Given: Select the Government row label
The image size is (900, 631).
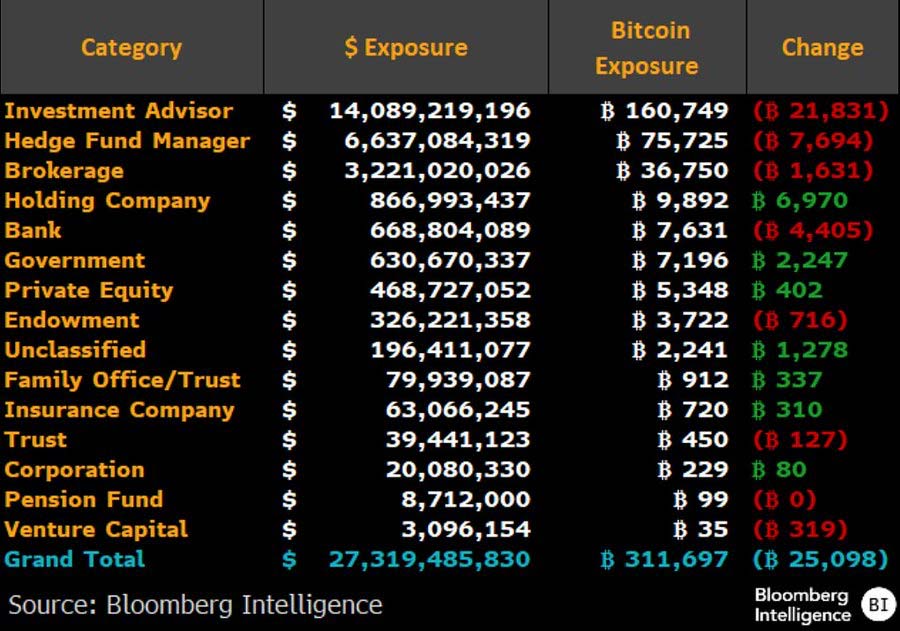Looking at the screenshot, I should coord(75,260).
